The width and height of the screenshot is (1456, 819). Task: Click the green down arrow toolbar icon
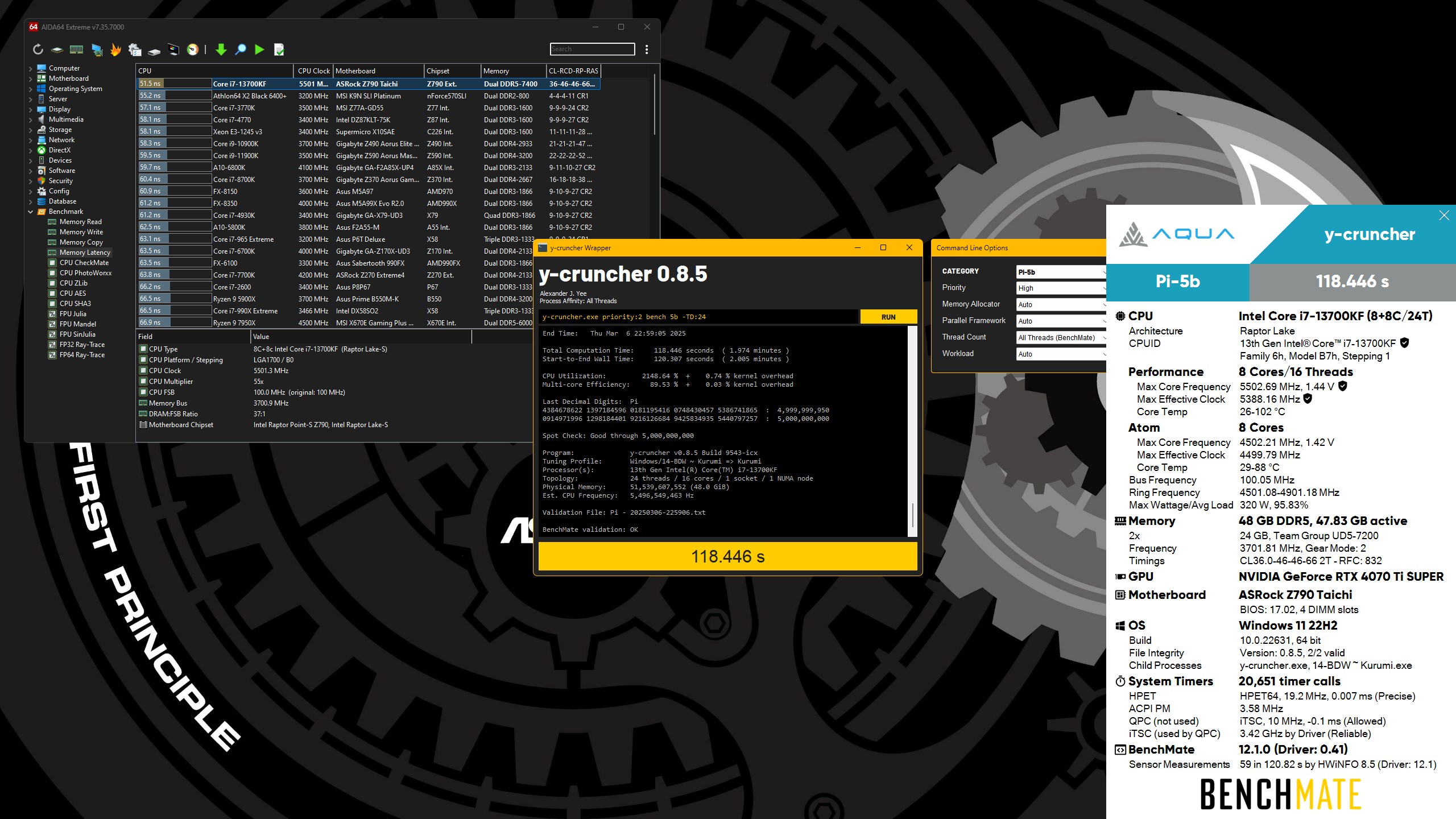tap(221, 50)
